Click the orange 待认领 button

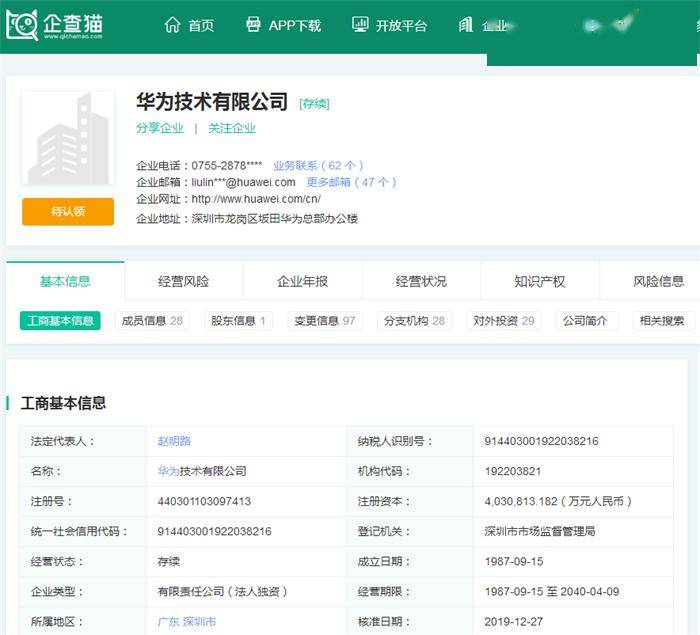pos(68,211)
